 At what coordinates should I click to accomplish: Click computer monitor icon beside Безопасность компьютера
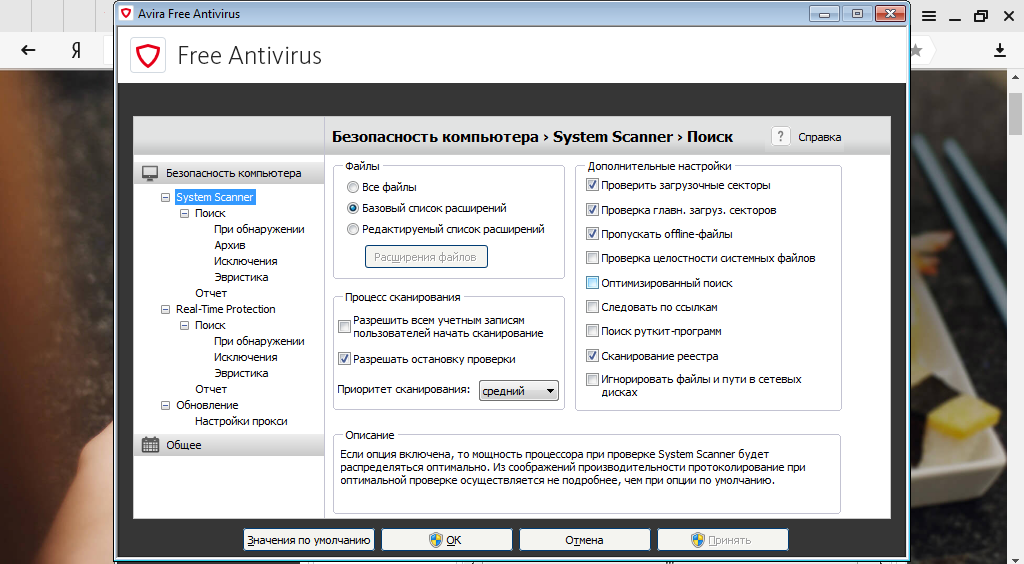click(150, 173)
